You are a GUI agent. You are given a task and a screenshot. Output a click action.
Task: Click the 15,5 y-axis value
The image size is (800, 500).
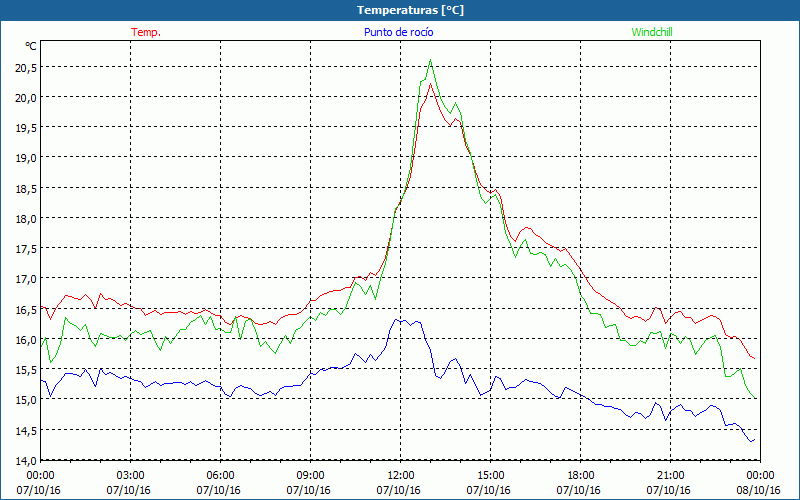click(26, 369)
